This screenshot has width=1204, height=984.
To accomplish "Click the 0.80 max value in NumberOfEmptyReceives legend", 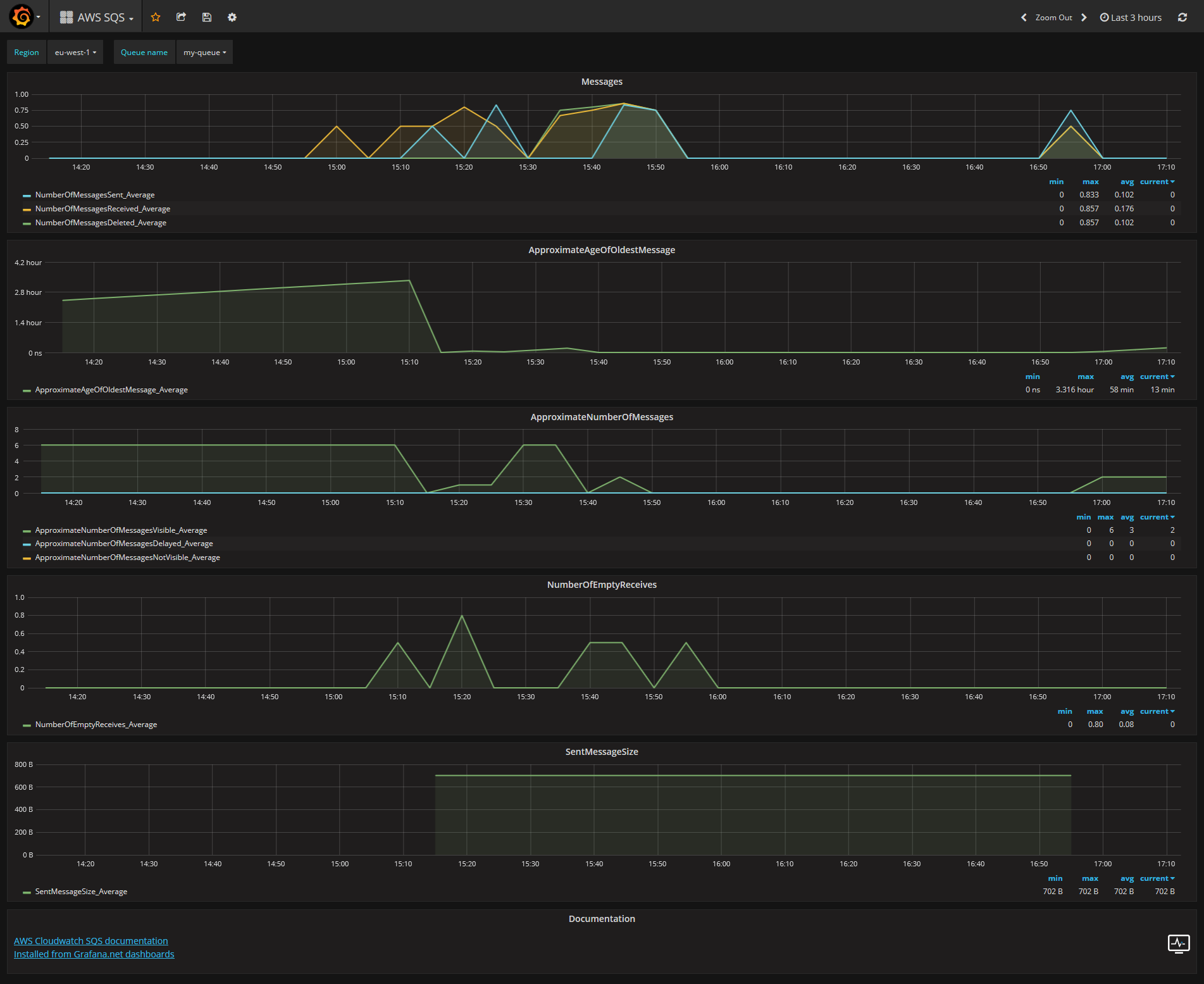I will [x=1095, y=725].
